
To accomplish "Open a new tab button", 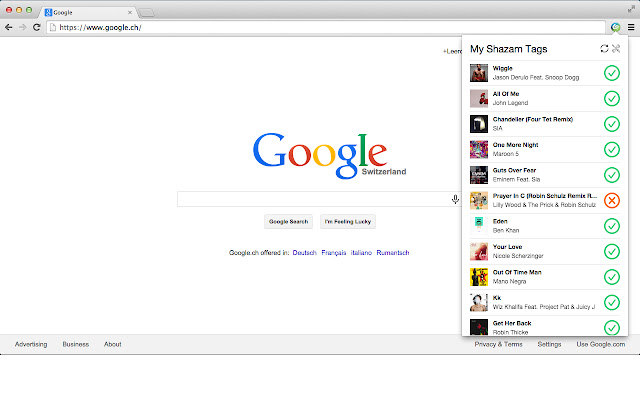I will point(147,13).
